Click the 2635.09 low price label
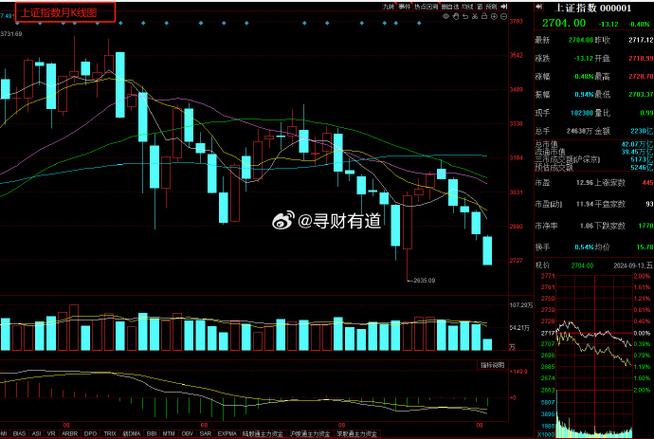 pos(424,281)
